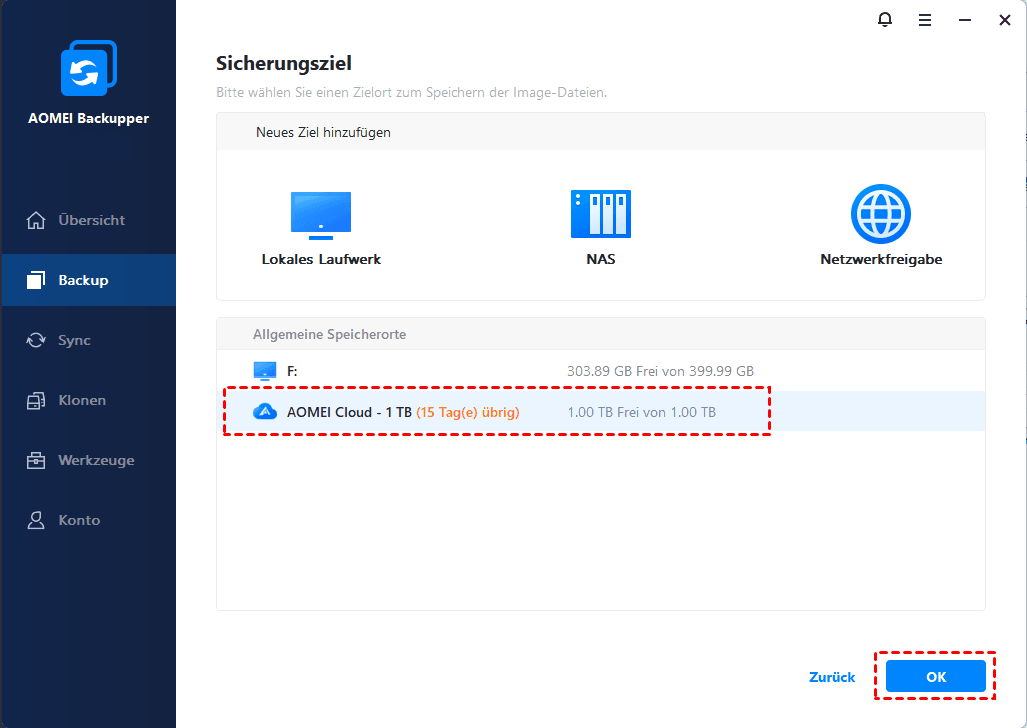The width and height of the screenshot is (1027, 728).
Task: Click the Übersicht home icon
Action: (x=36, y=220)
